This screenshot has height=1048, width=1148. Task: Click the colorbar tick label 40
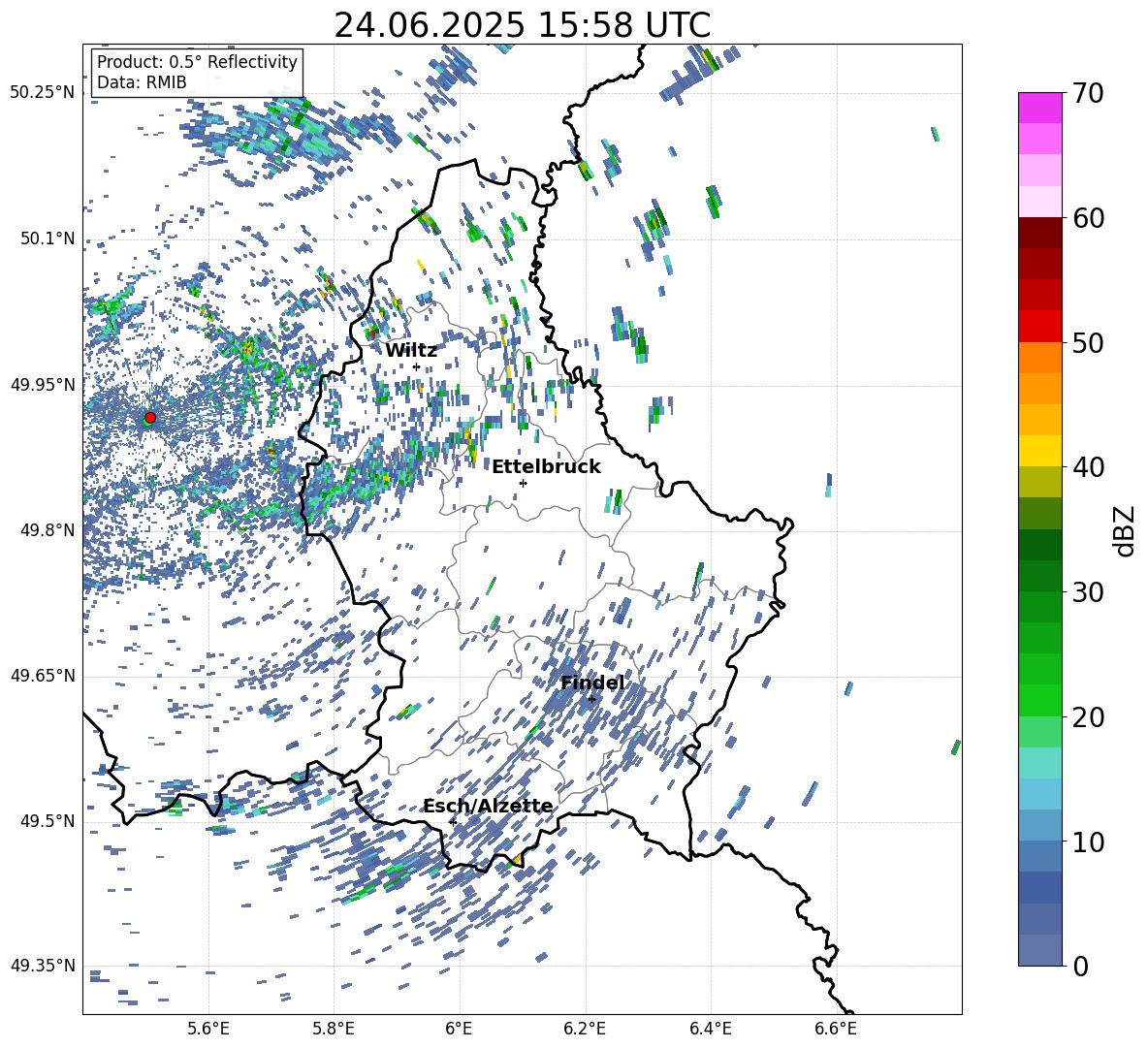tap(1087, 467)
